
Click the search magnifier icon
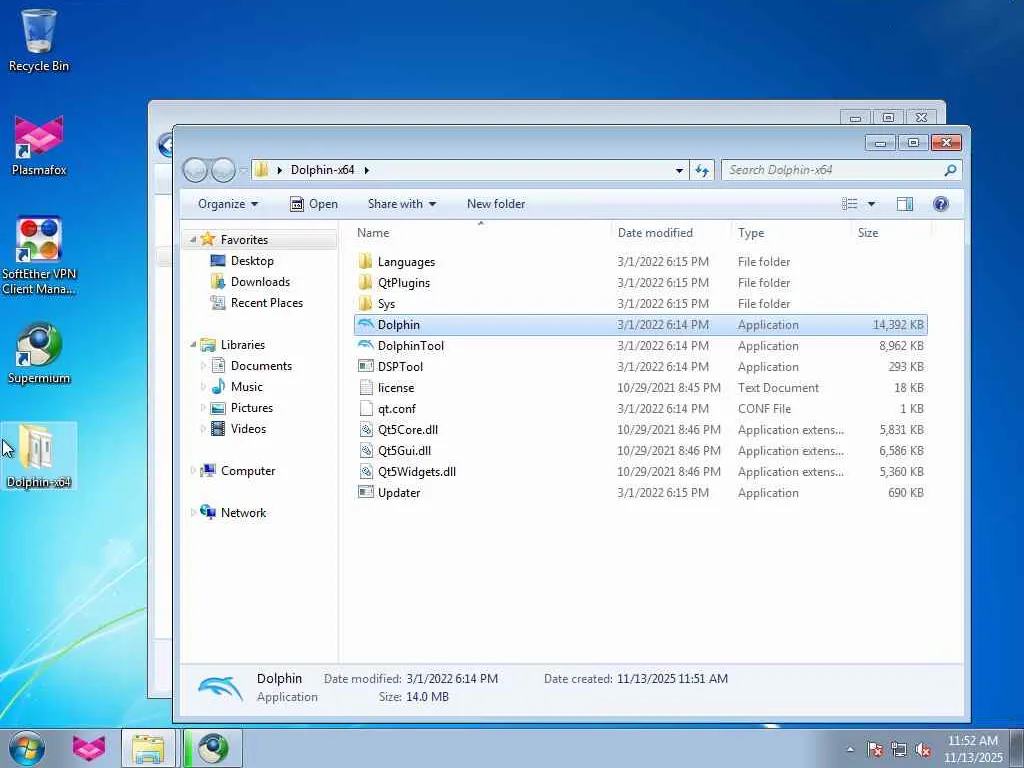click(x=950, y=170)
